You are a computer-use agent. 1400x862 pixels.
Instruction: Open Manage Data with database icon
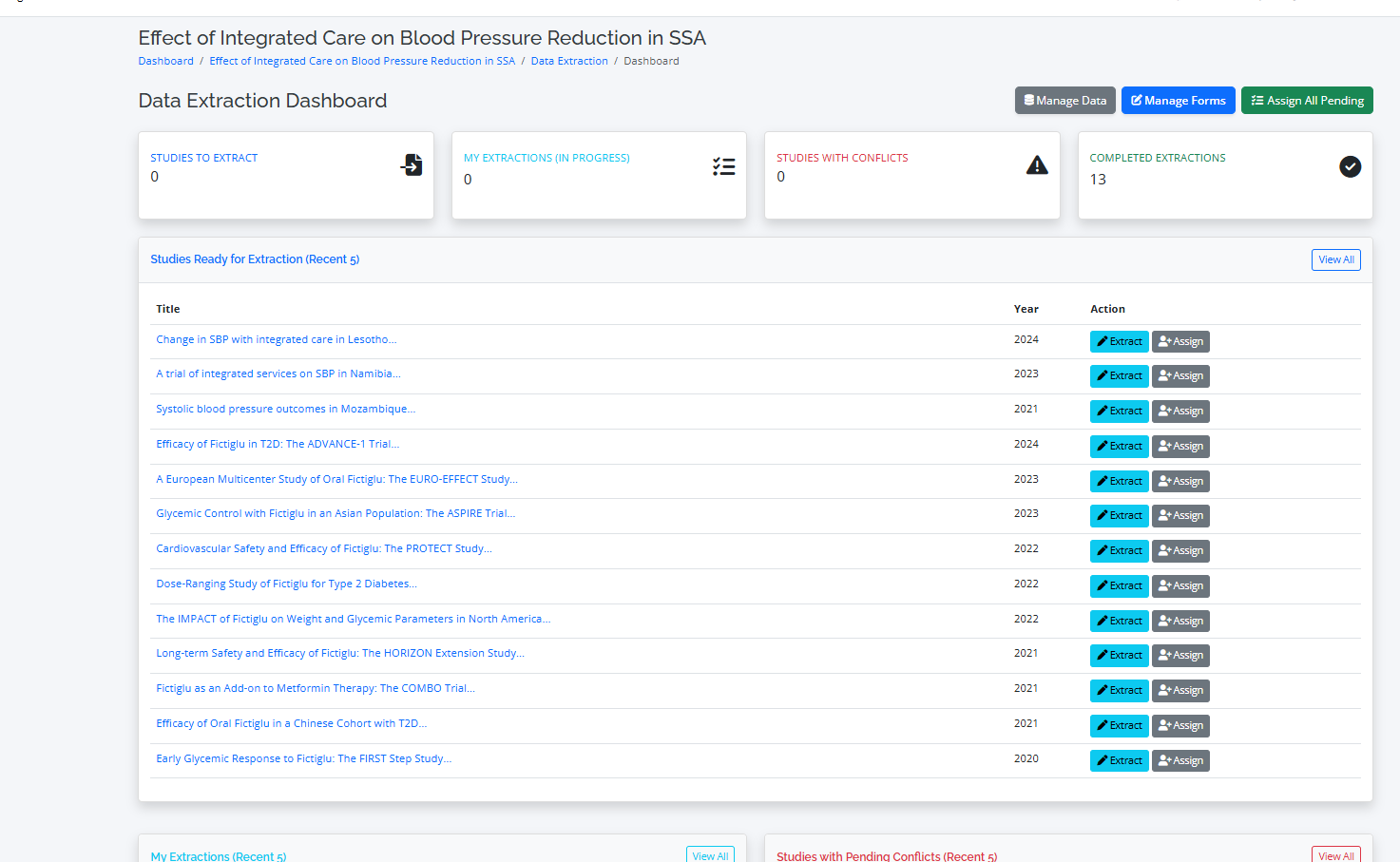coord(1064,101)
